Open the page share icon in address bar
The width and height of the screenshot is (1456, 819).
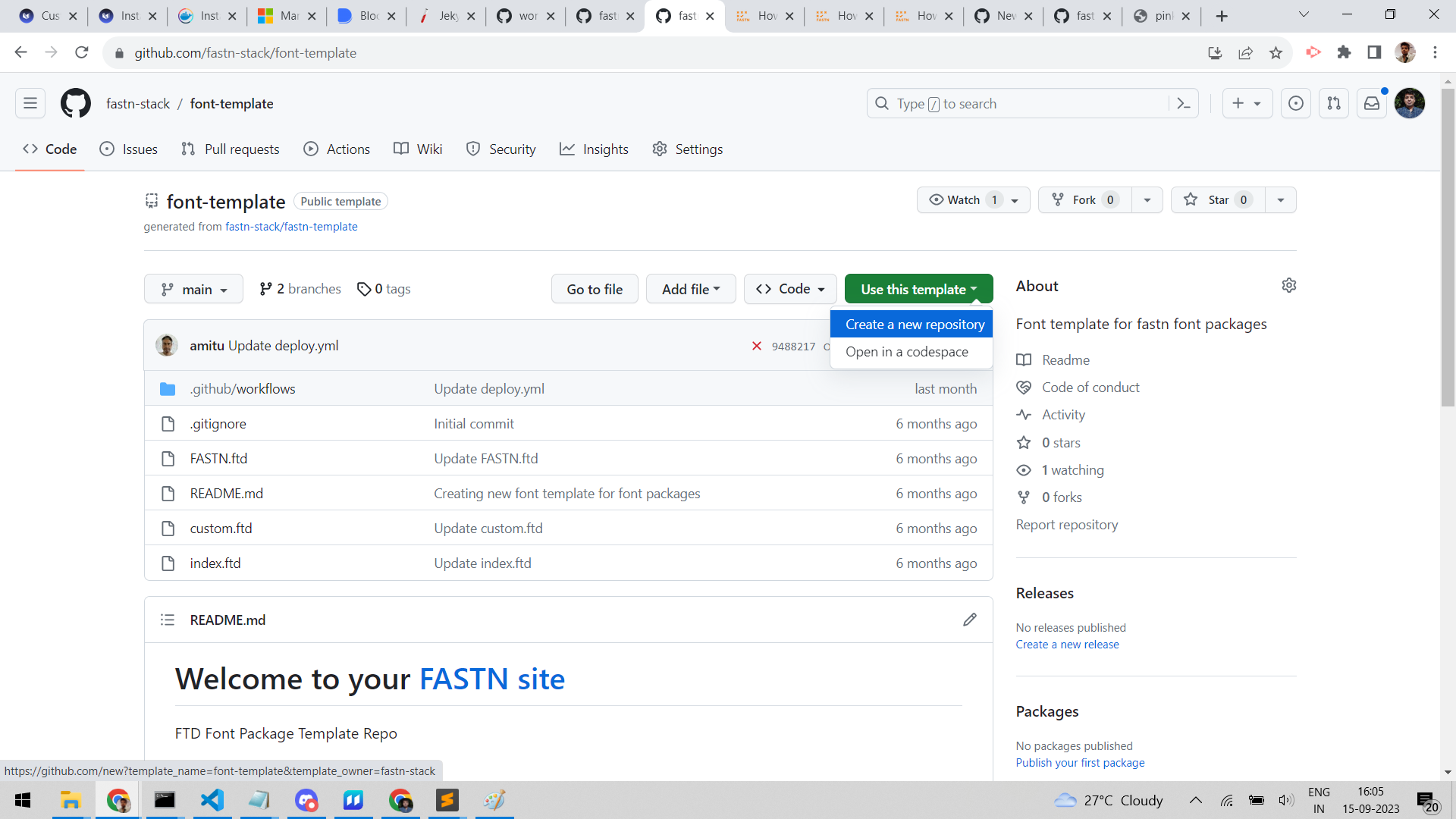point(1245,52)
